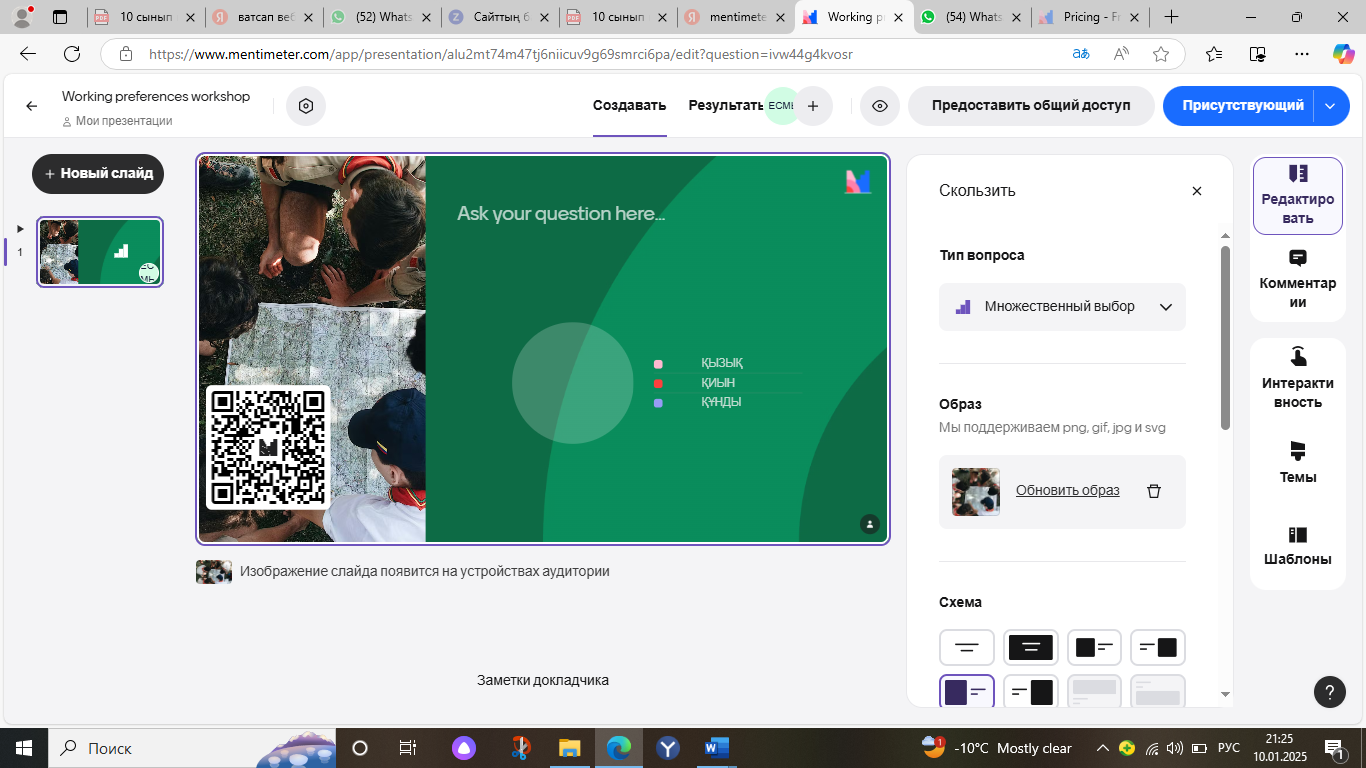Select the small image right layout

click(x=1158, y=648)
